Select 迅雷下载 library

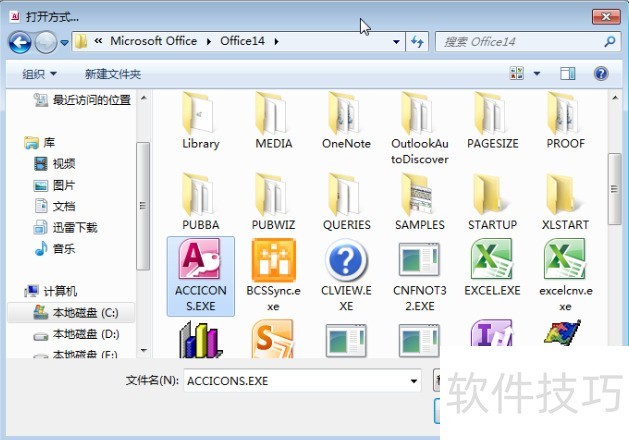pos(66,228)
